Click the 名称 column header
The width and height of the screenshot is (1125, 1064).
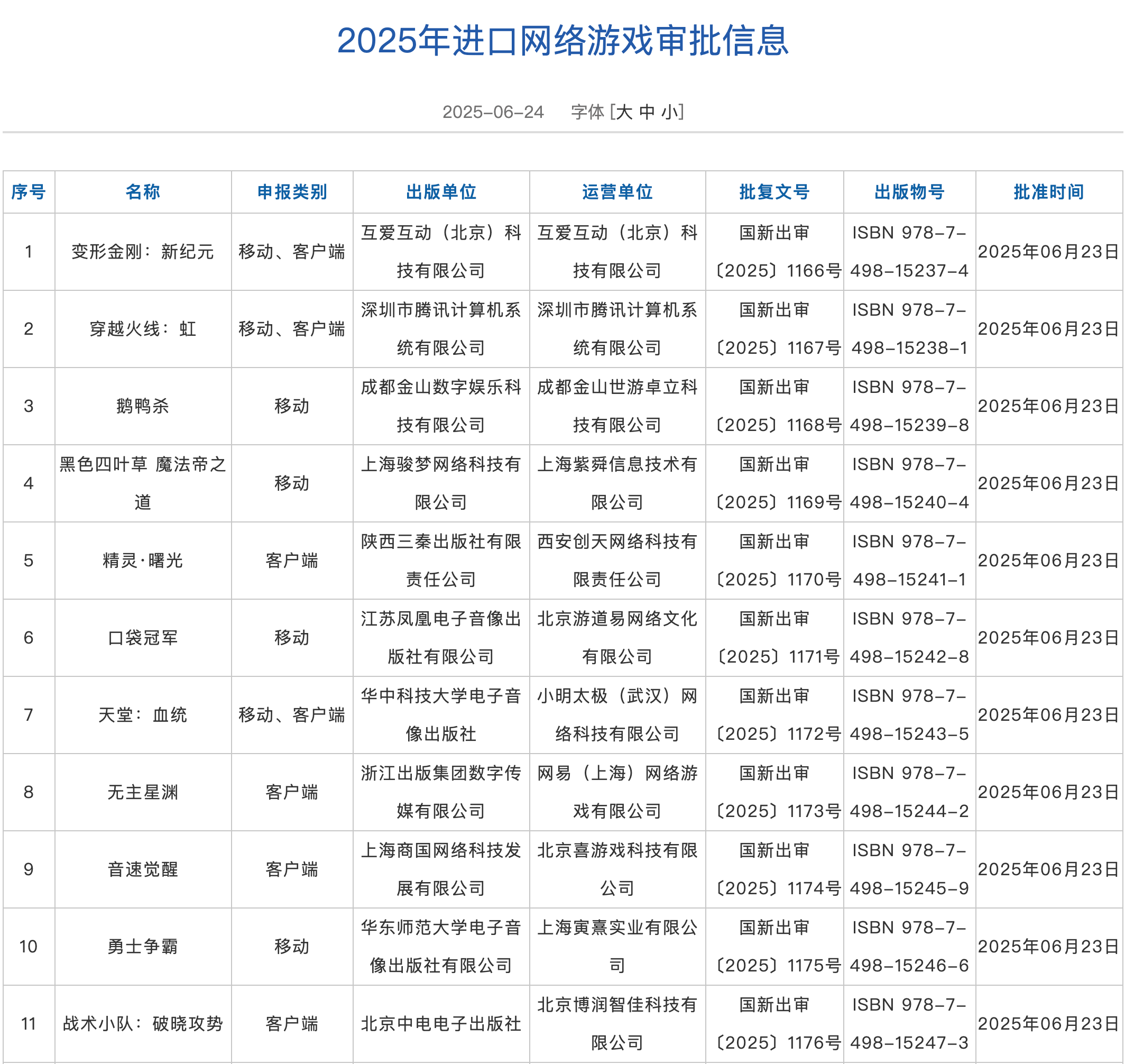143,192
